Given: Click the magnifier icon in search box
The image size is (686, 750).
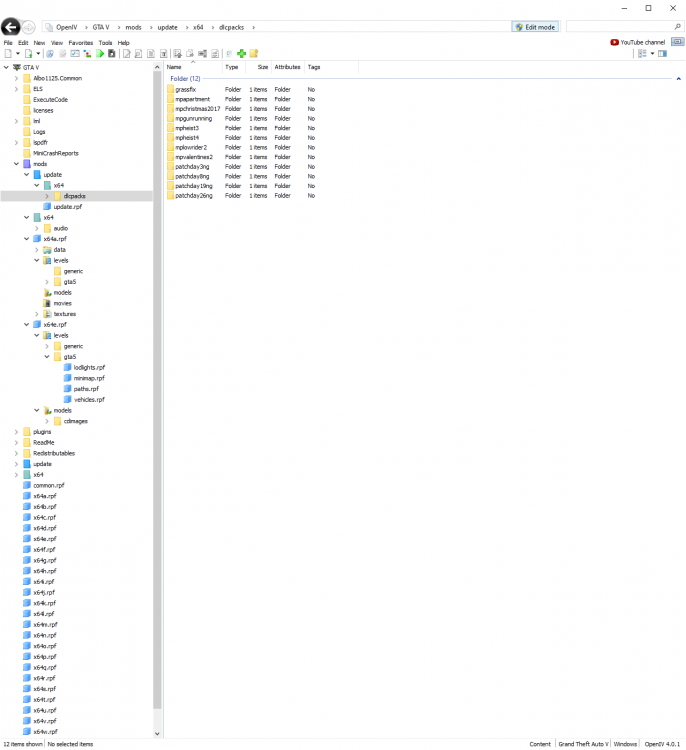Looking at the screenshot, I should click(x=677, y=27).
